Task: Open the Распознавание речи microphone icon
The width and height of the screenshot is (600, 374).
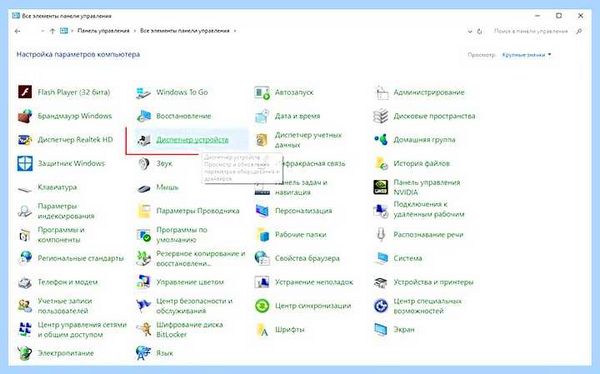Action: pyautogui.click(x=381, y=235)
